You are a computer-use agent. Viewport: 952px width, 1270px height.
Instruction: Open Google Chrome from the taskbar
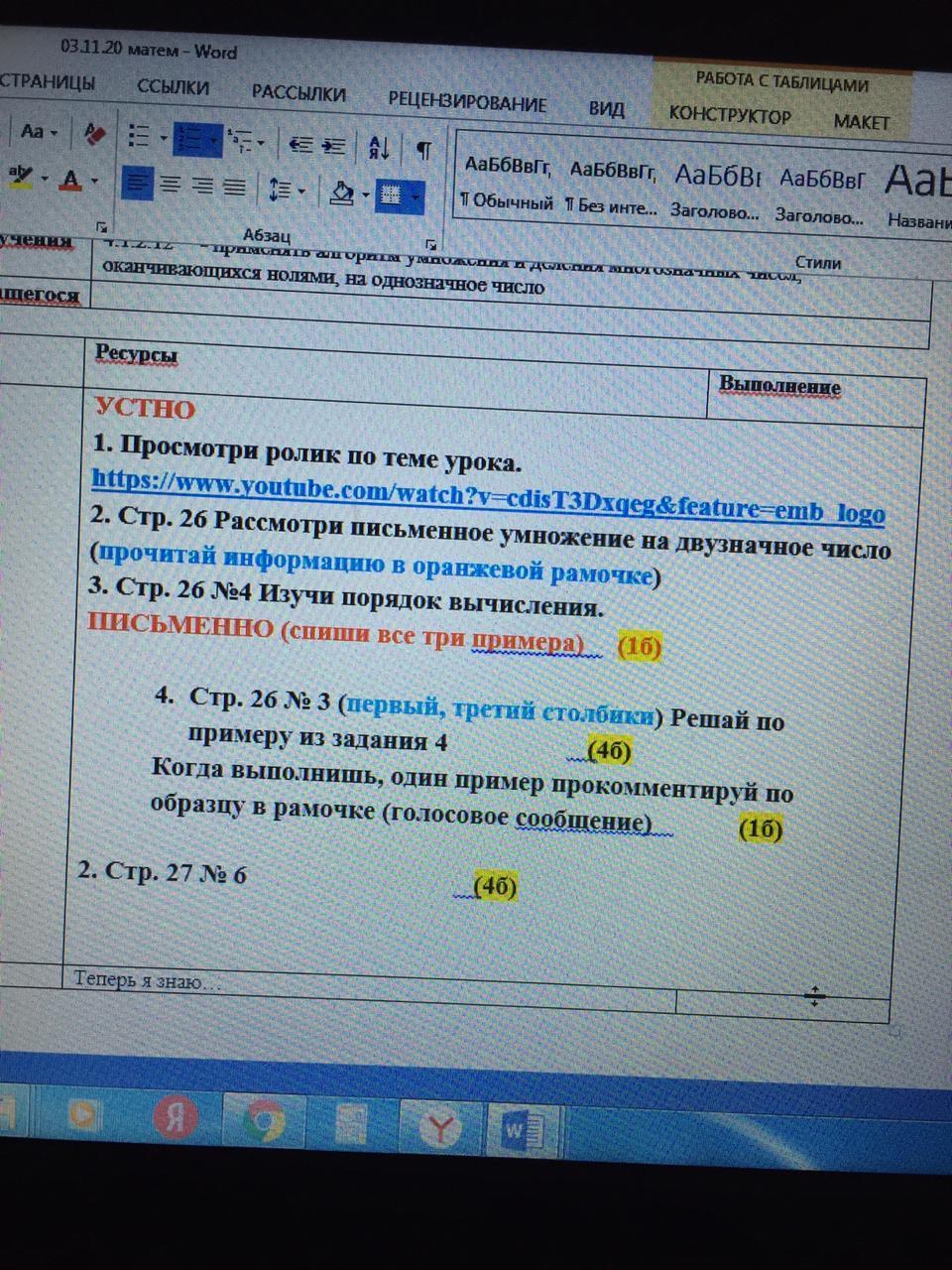point(263,1122)
